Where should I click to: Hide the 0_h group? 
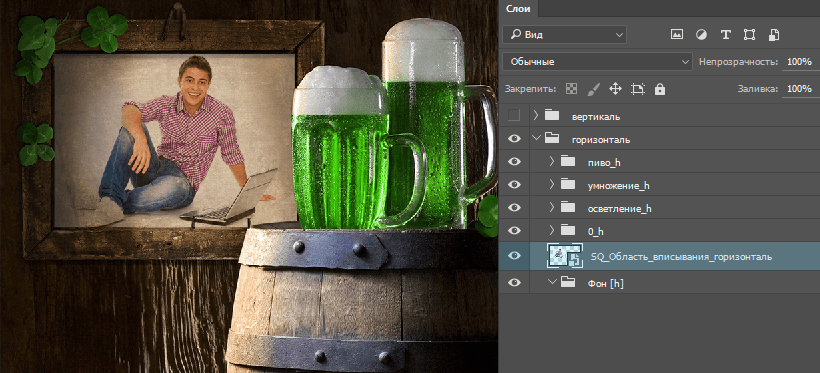point(515,230)
